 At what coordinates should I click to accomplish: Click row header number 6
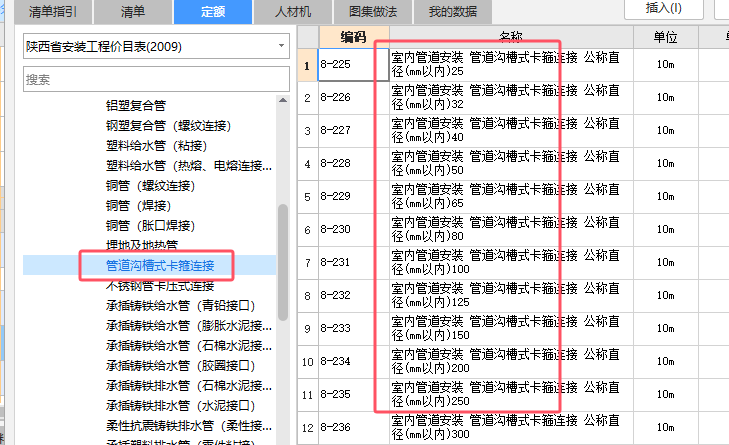point(307,230)
